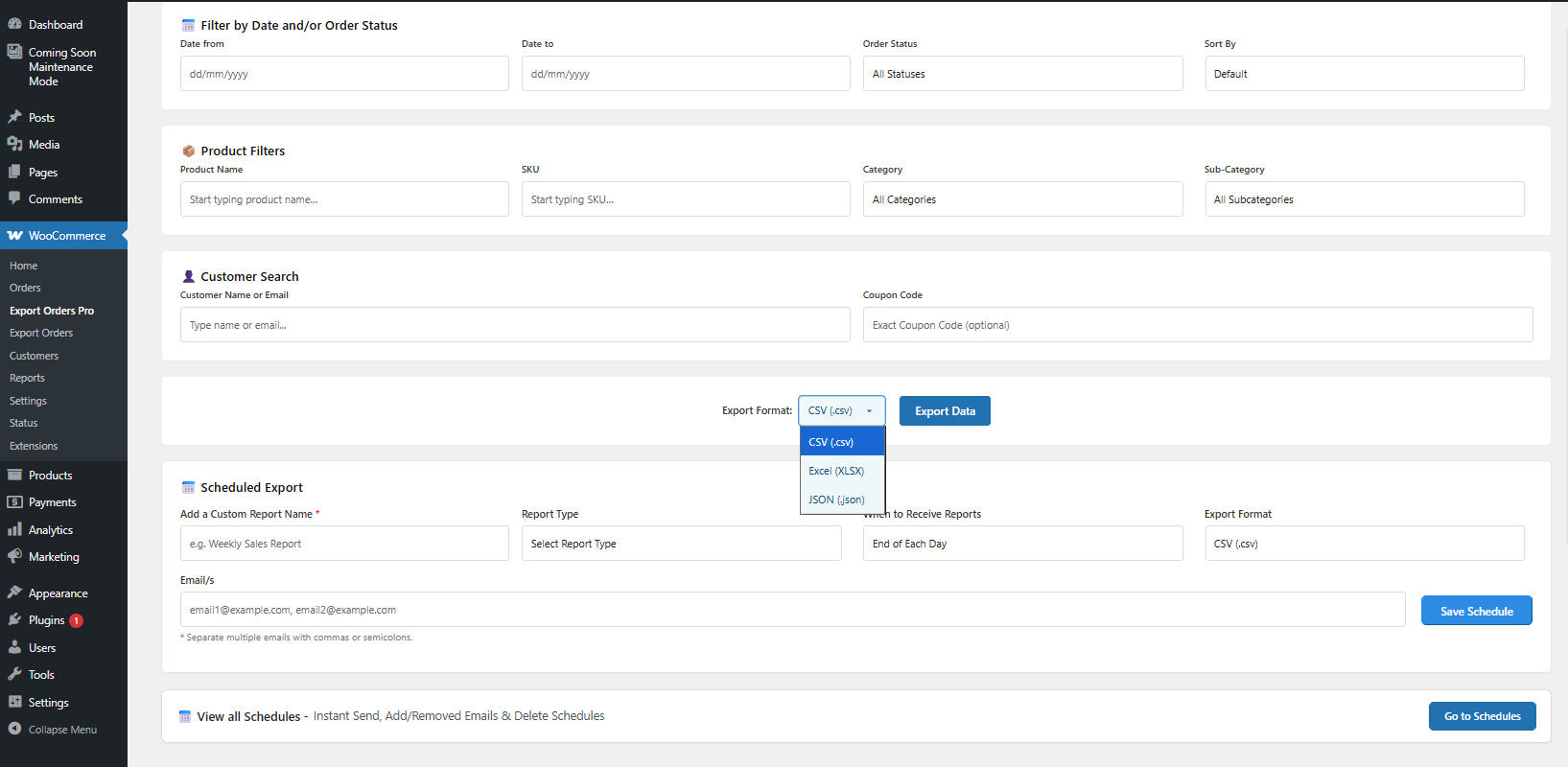Viewport: 1568px width, 767px height.
Task: Select Excel (XLSX) from format list
Action: coord(843,471)
